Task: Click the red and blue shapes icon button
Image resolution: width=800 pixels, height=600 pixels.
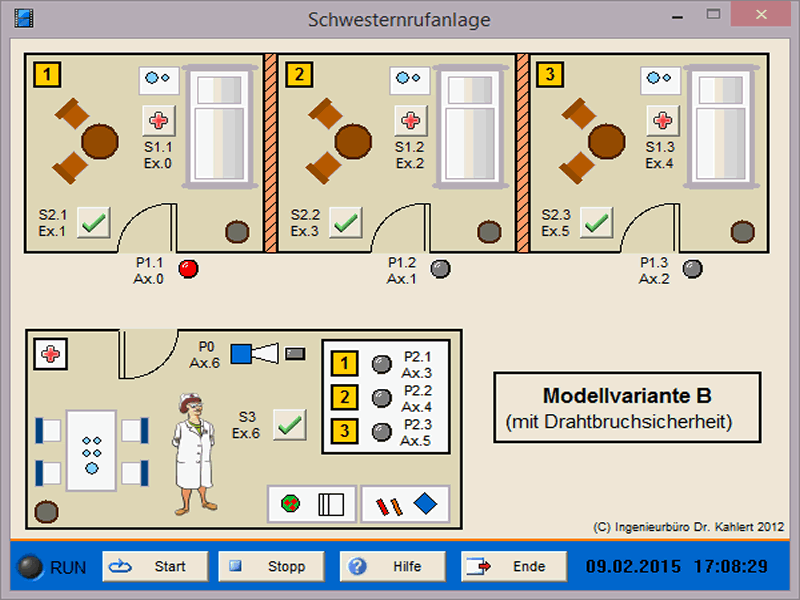Action: pos(405,504)
